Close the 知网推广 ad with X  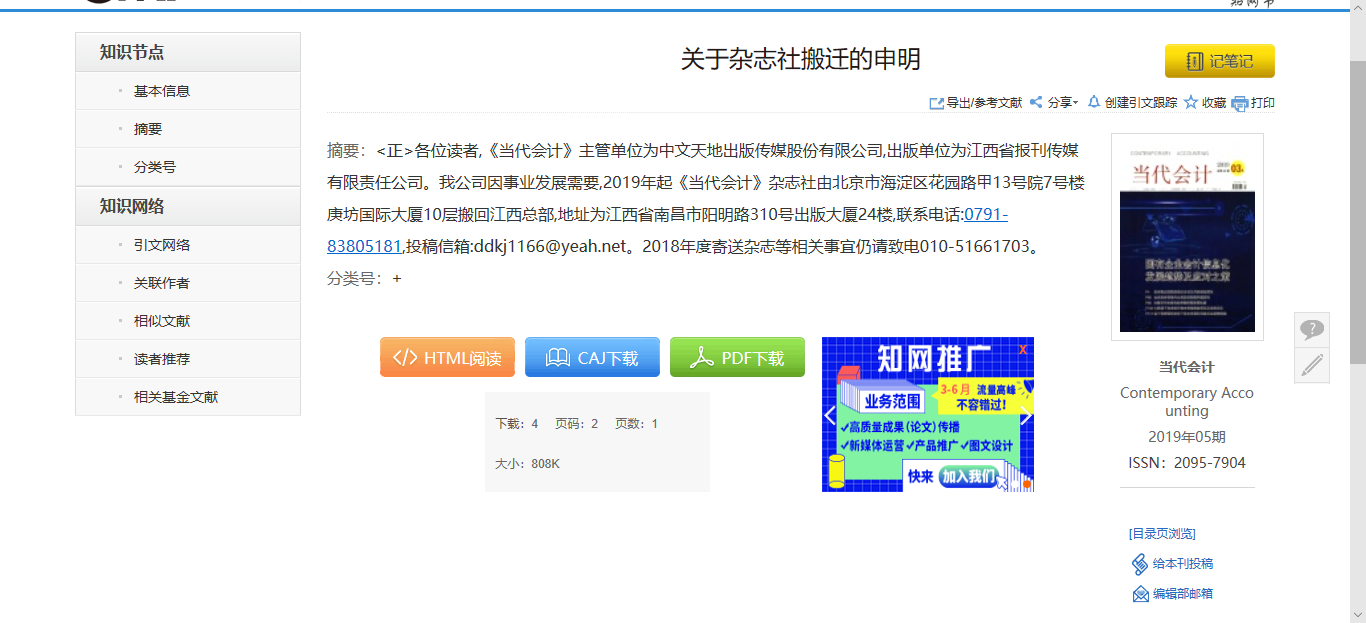click(x=1023, y=349)
